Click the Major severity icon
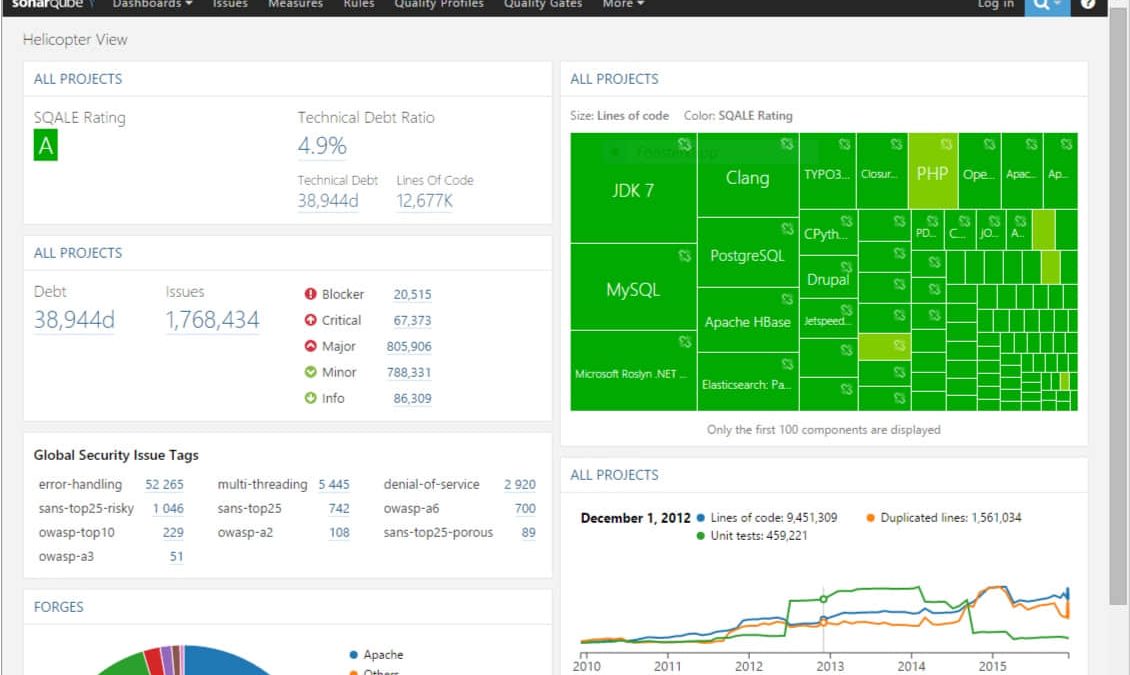 [311, 346]
